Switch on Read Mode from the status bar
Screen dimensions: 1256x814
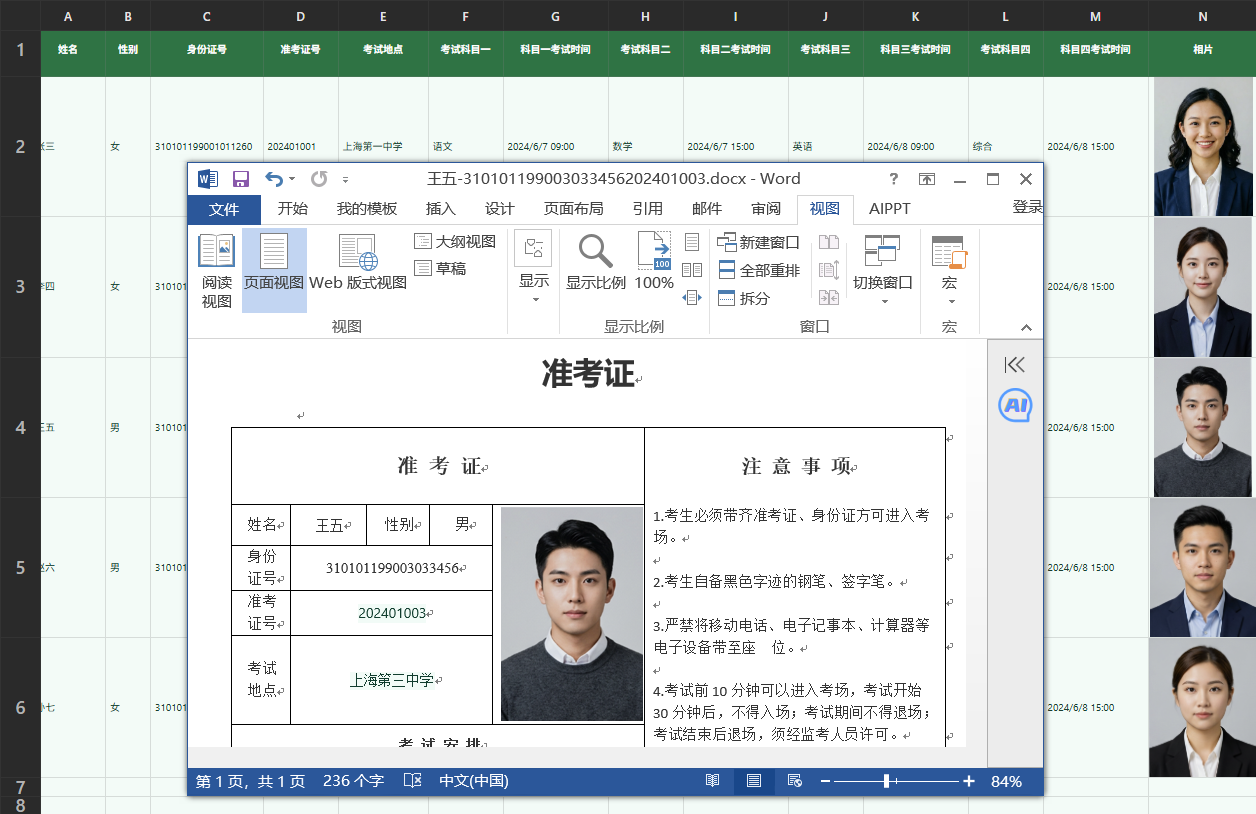tap(712, 781)
